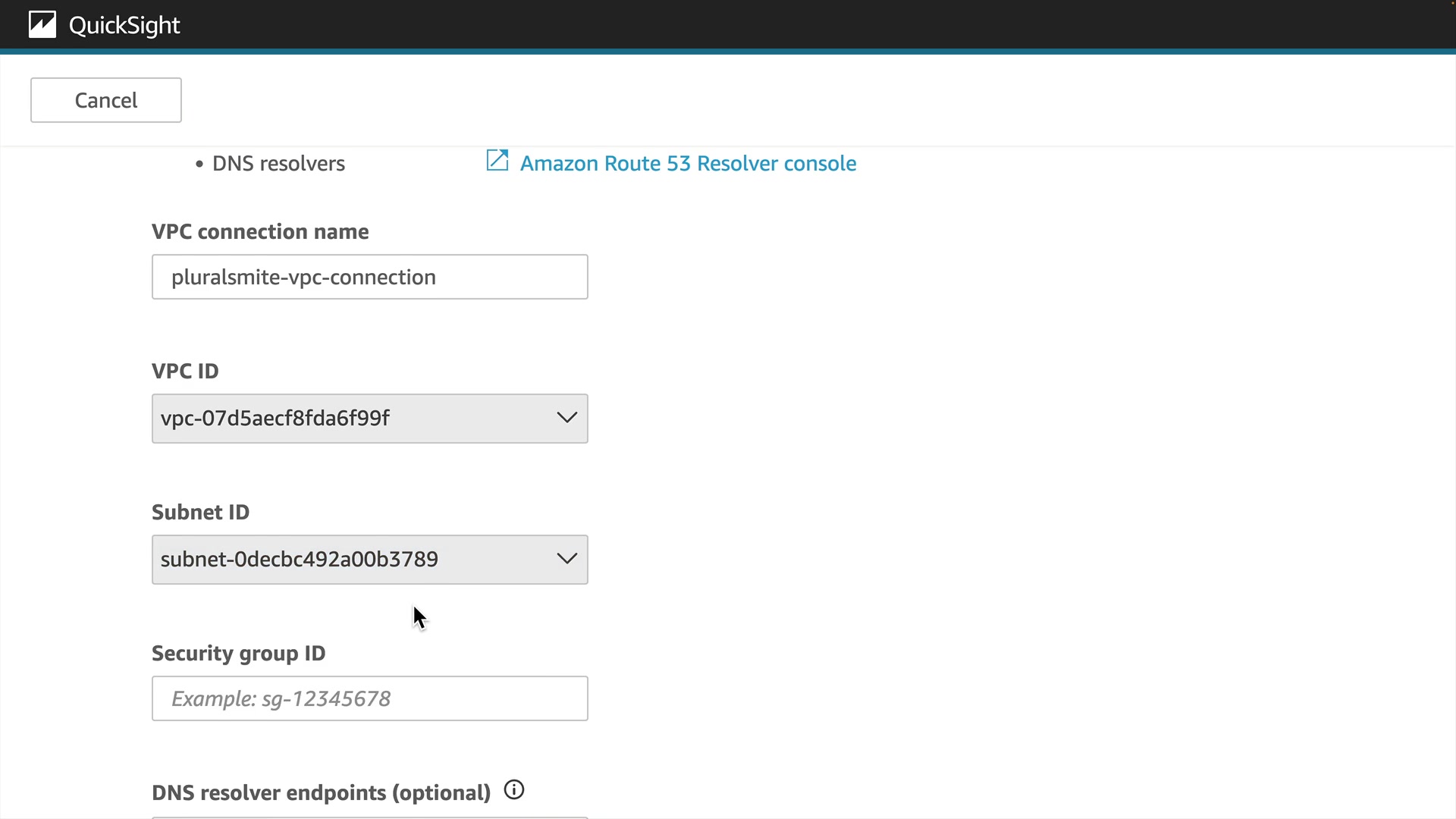This screenshot has width=1456, height=819.
Task: Focus the VPC connection name text field
Action: [x=369, y=277]
